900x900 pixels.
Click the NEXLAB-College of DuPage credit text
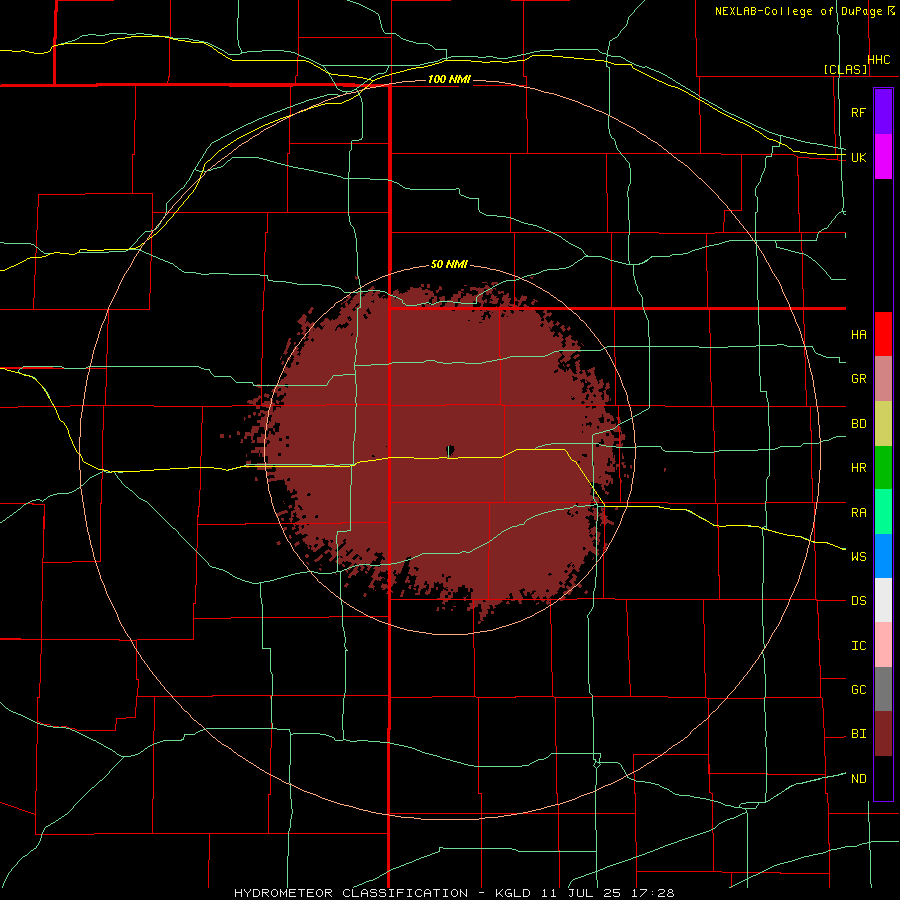pos(798,11)
